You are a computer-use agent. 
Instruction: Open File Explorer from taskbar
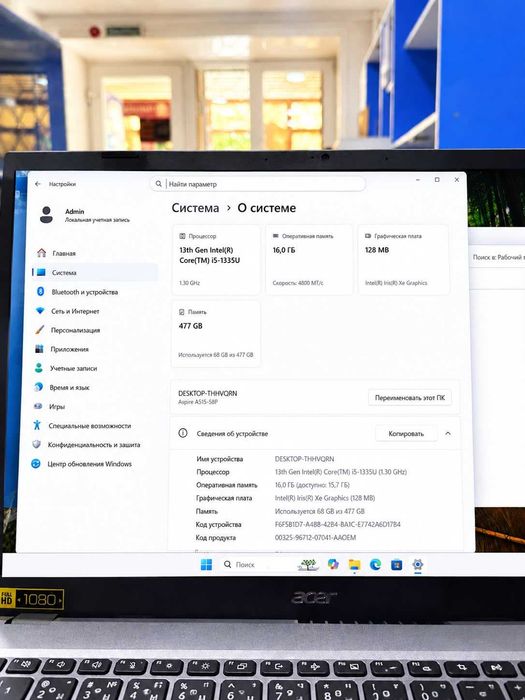(x=354, y=565)
